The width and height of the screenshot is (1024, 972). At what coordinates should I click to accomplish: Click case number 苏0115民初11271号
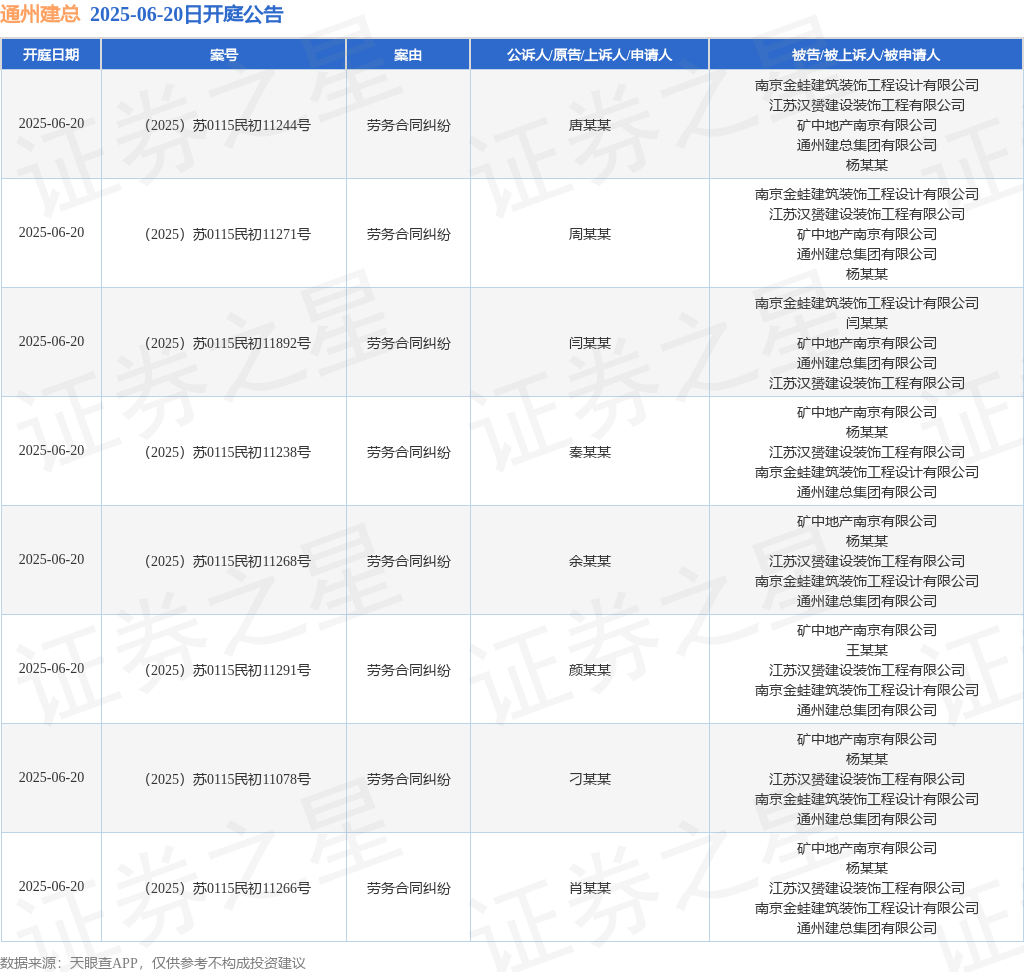tap(227, 235)
